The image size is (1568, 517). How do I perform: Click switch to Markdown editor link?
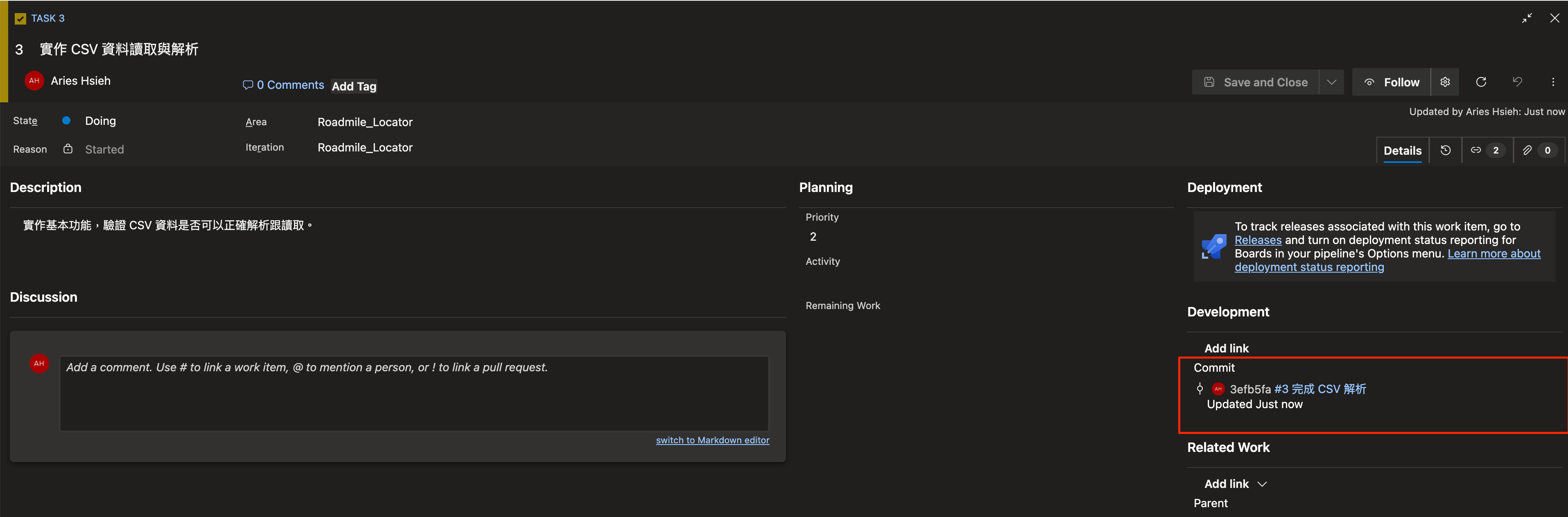(x=712, y=440)
